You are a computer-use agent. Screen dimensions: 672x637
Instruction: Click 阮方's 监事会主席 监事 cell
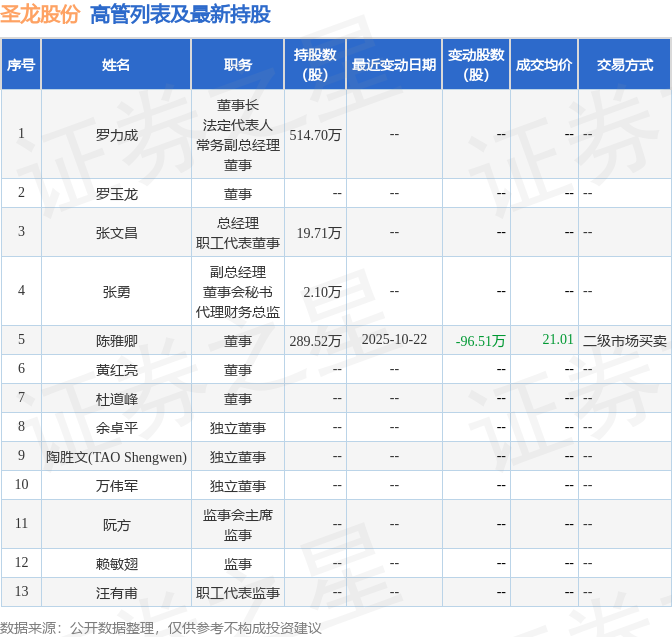click(238, 525)
